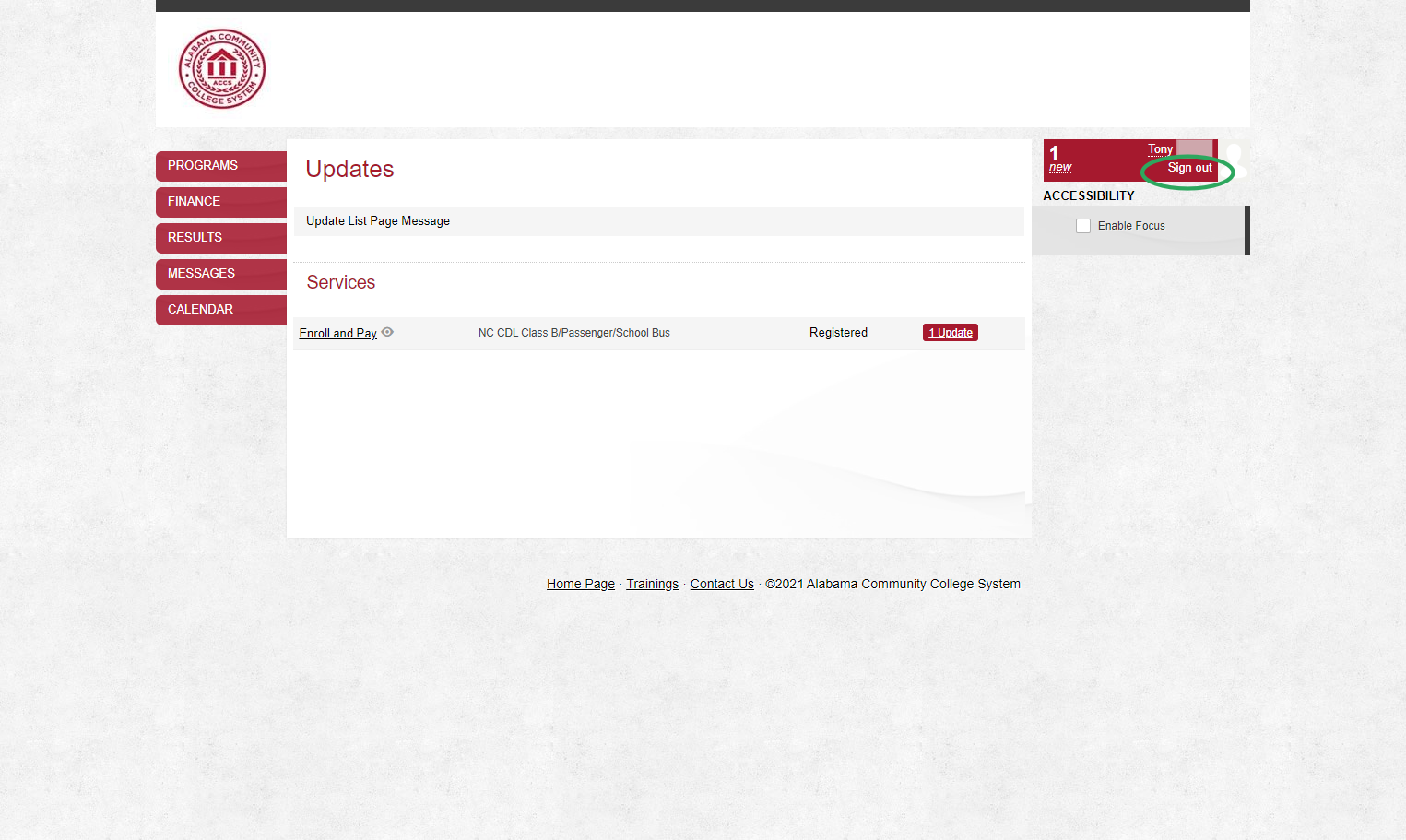The image size is (1406, 840).
Task: Click the ©2021 Alabama Community College System text
Action: pos(892,584)
